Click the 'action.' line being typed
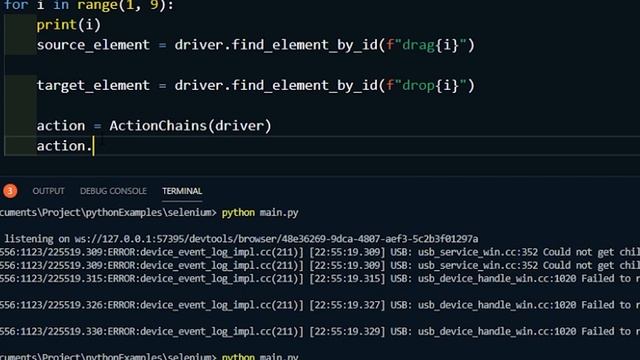Screen dimensions: 640x360 point(64,146)
